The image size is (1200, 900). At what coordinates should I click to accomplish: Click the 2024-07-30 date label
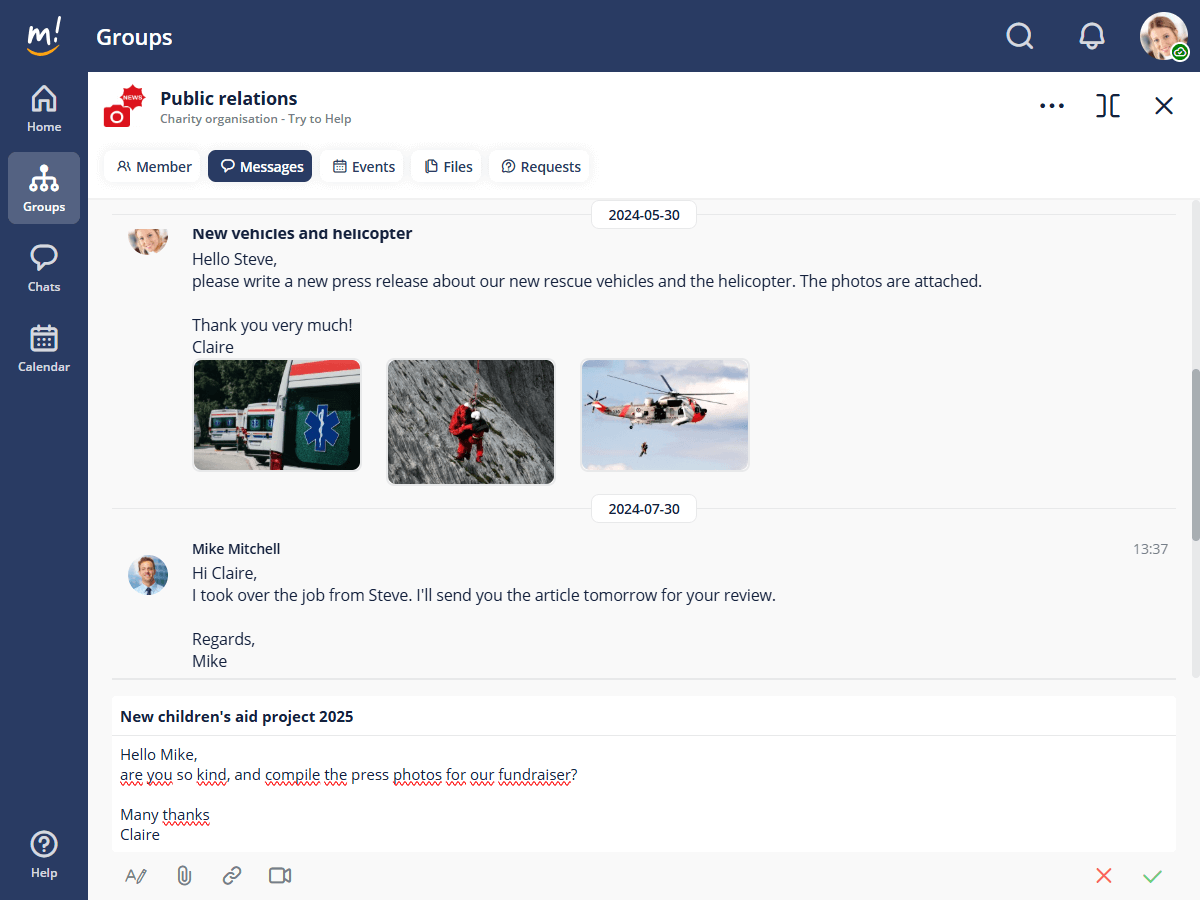644,509
